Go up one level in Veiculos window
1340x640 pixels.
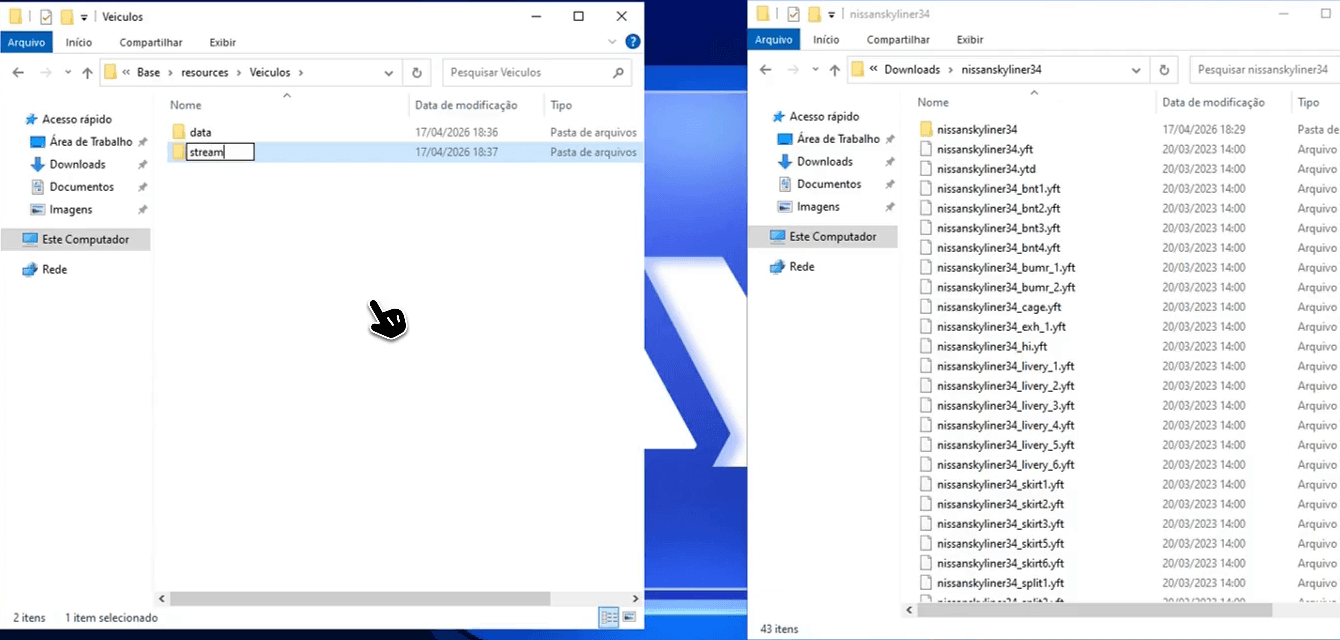pos(87,72)
